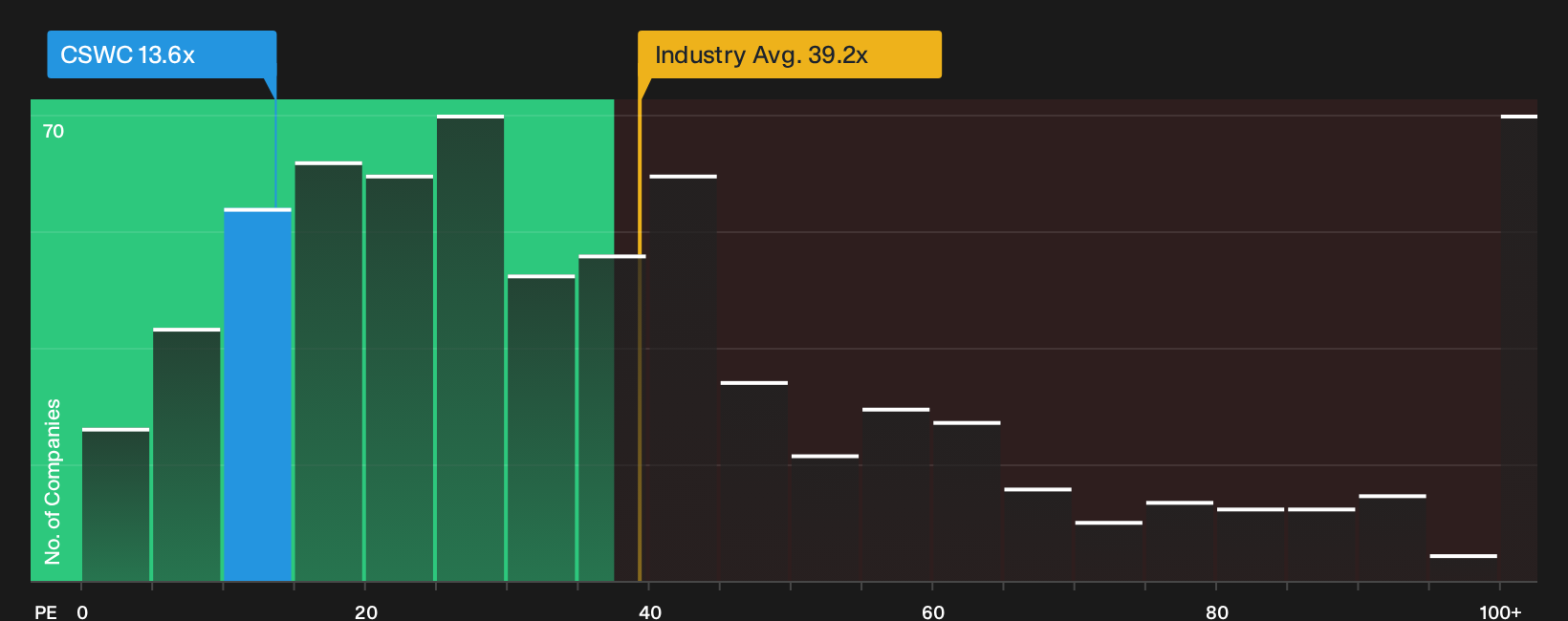The width and height of the screenshot is (1568, 621).
Task: Select the bar just right of PE 20
Action: 400,378
